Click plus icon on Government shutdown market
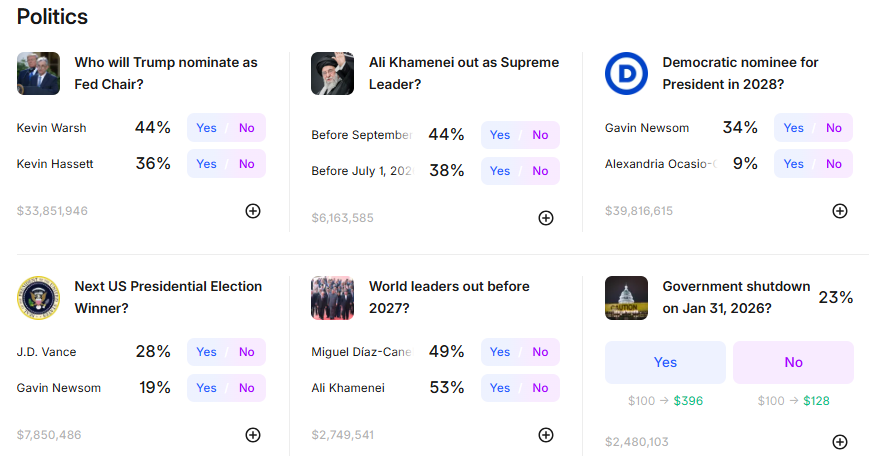The image size is (869, 464). pos(840,442)
